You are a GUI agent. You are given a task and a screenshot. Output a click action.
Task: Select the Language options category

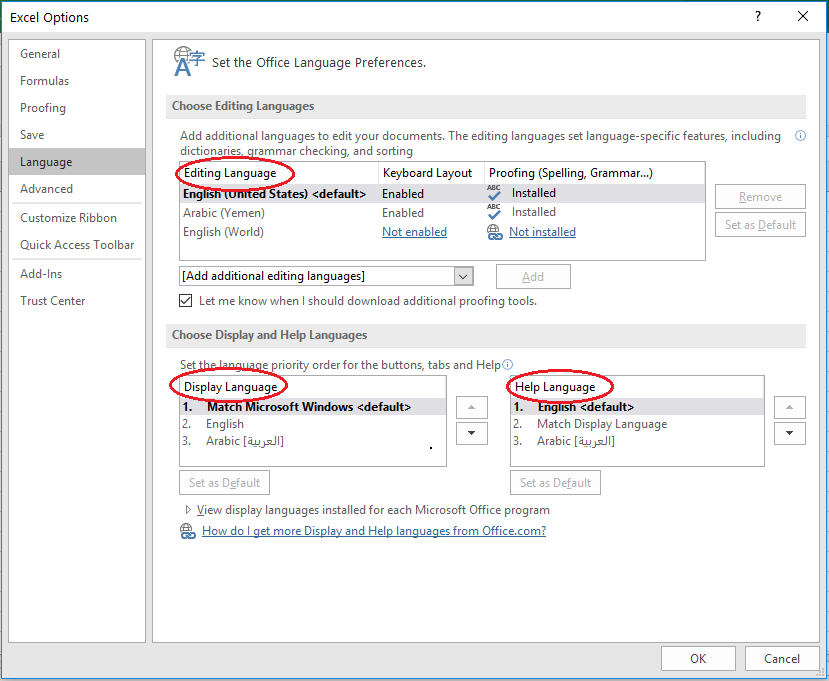(77, 162)
